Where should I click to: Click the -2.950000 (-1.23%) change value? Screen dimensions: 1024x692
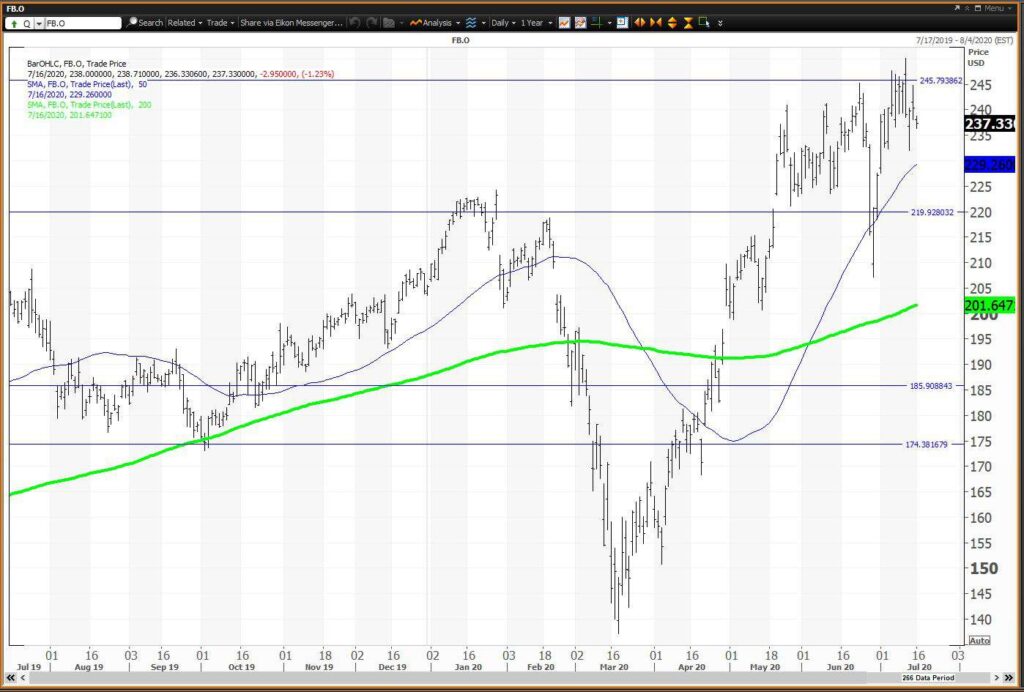point(297,74)
